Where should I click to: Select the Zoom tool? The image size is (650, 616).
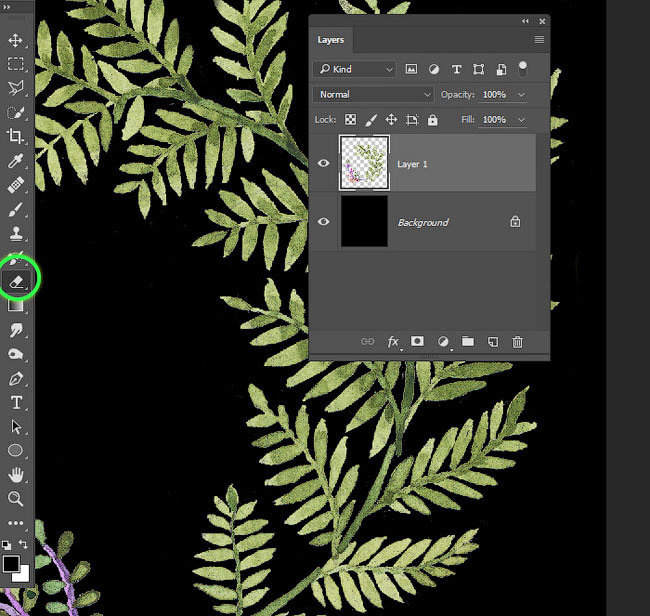pos(15,498)
